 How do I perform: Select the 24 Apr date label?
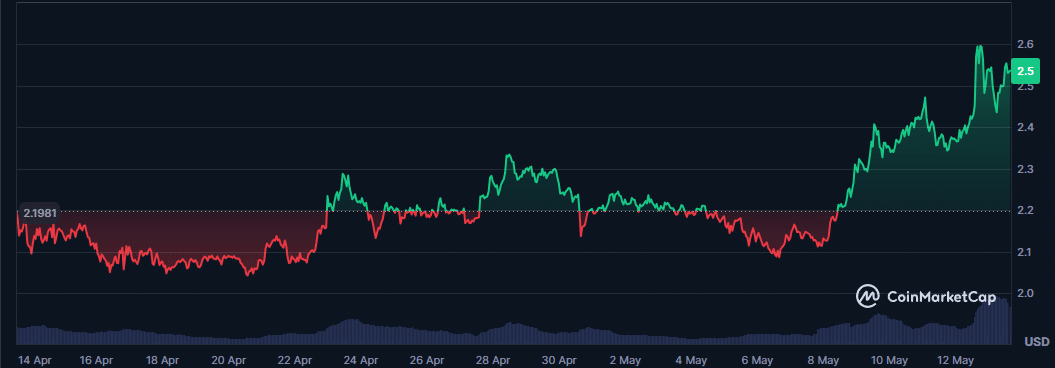361,359
